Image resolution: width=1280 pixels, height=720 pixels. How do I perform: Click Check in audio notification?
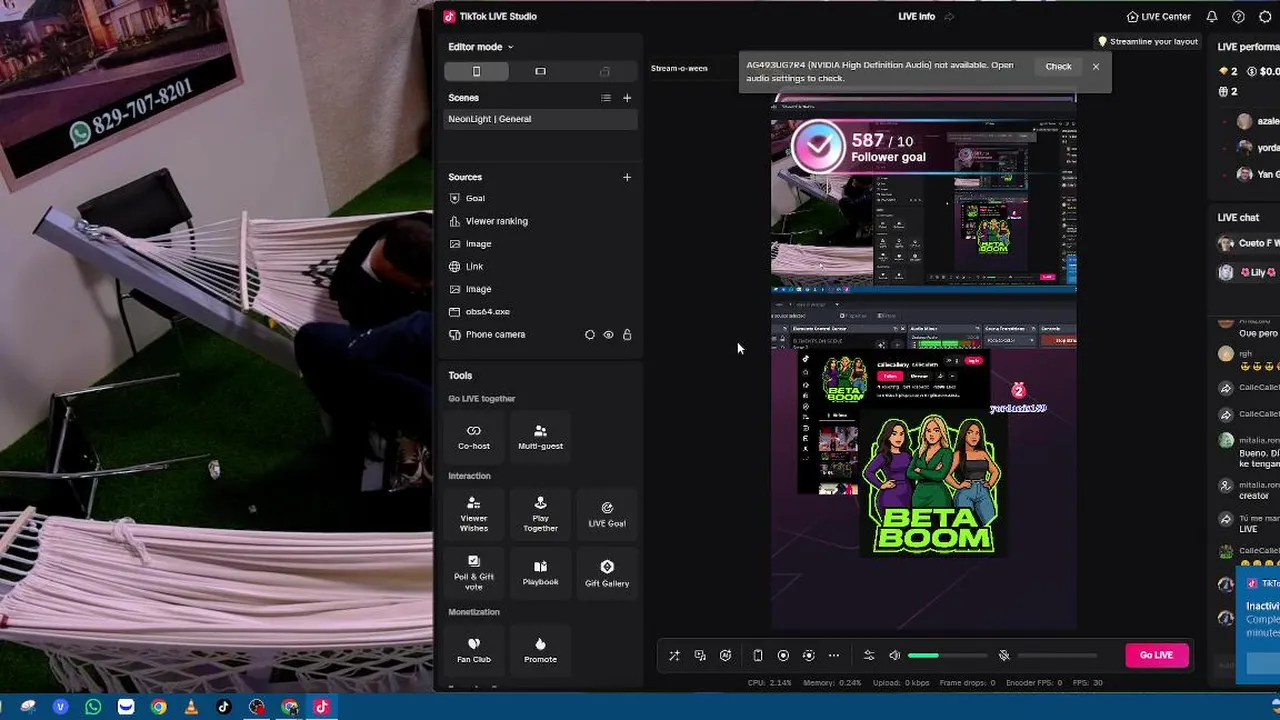coord(1058,66)
